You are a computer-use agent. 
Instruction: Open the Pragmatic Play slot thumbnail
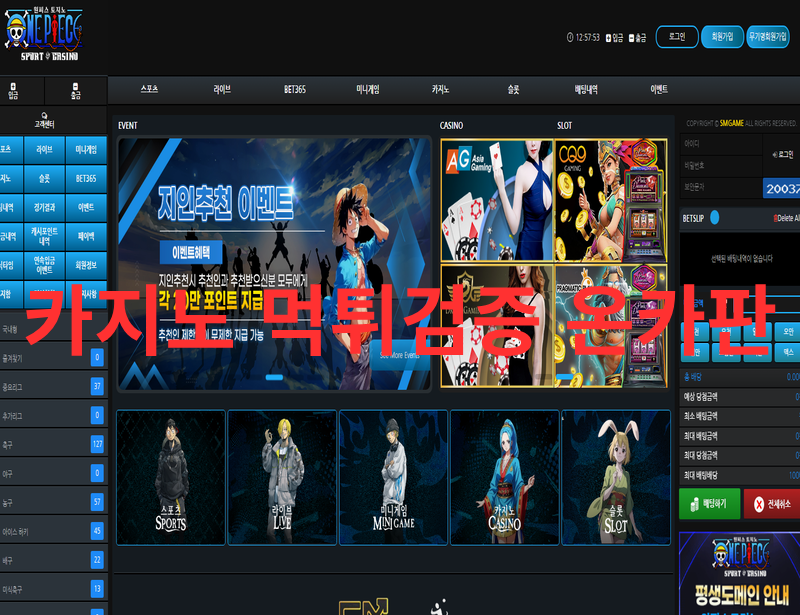611,326
